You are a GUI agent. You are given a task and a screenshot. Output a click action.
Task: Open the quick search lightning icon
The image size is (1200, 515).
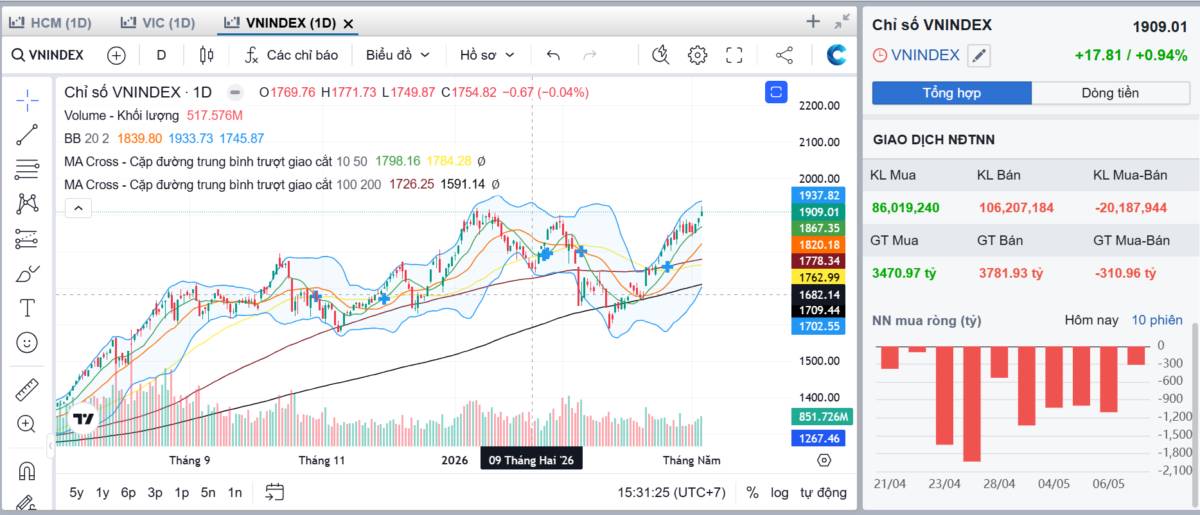pos(659,55)
